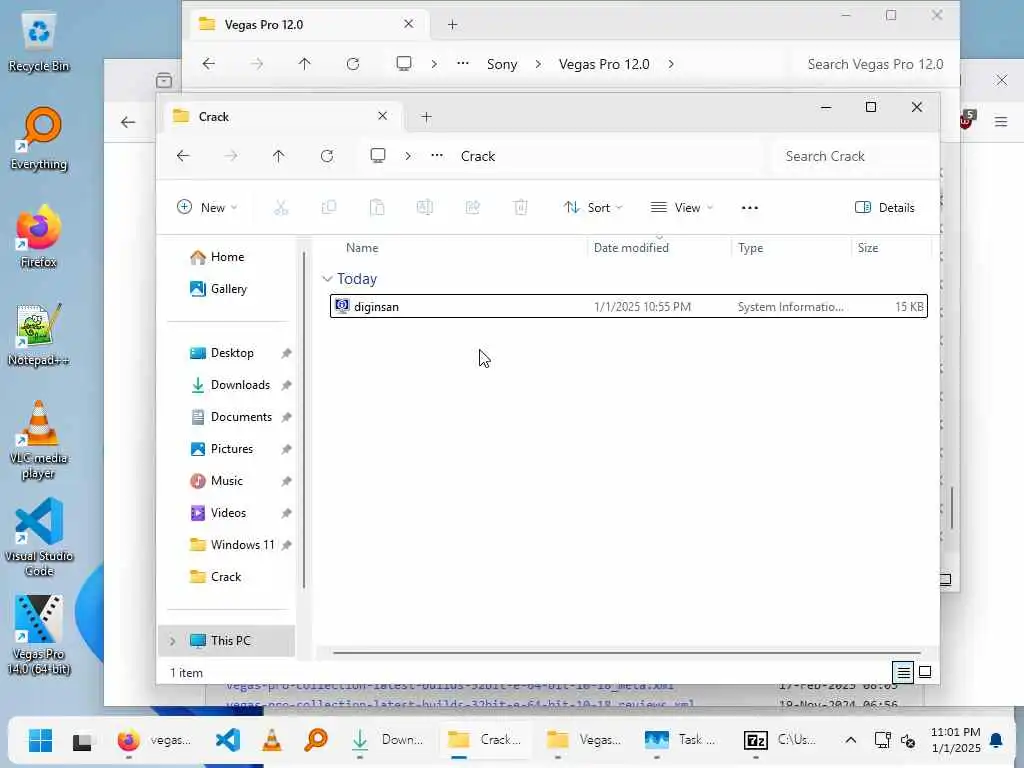Expand chevron after Vegas Pro 12.0 breadcrumb

coord(671,64)
